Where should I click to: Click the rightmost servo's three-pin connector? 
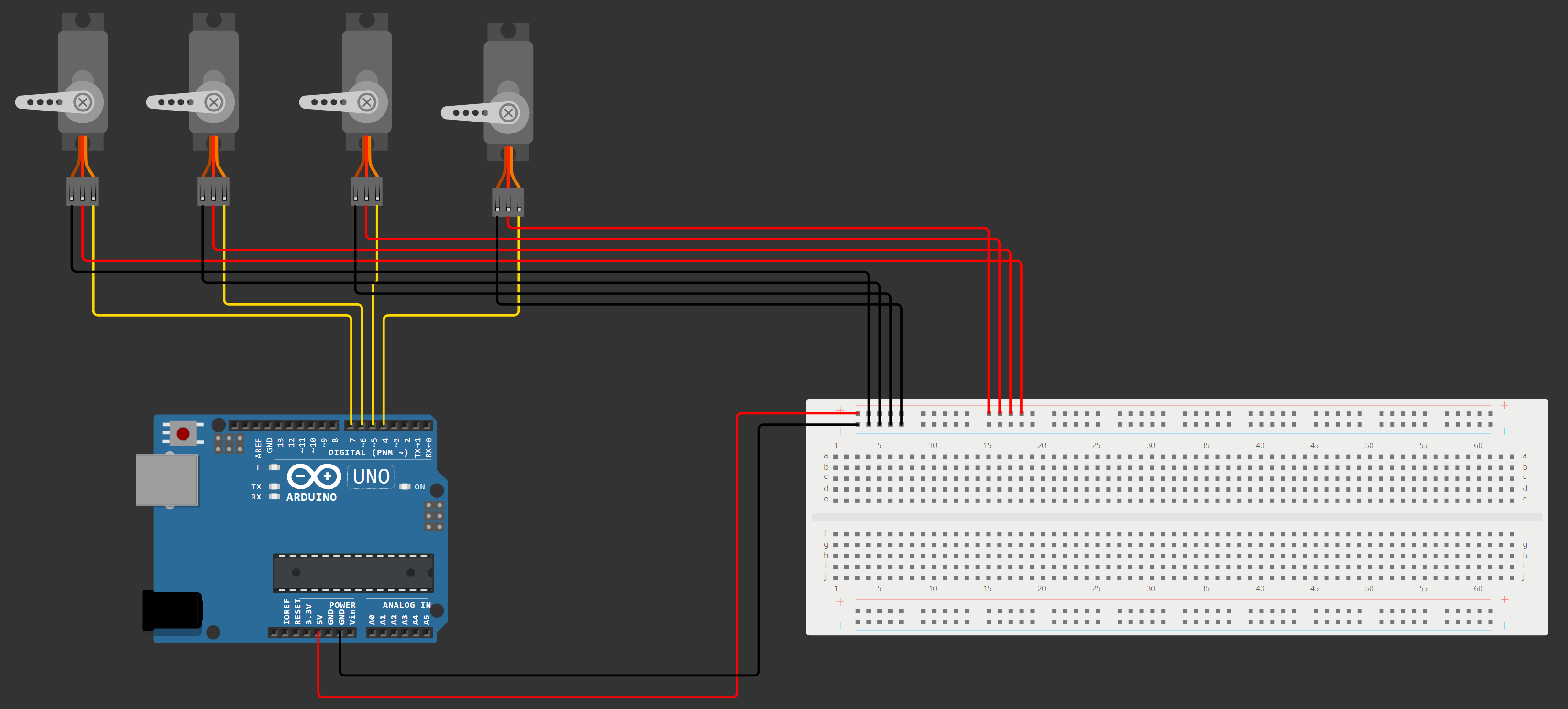508,201
